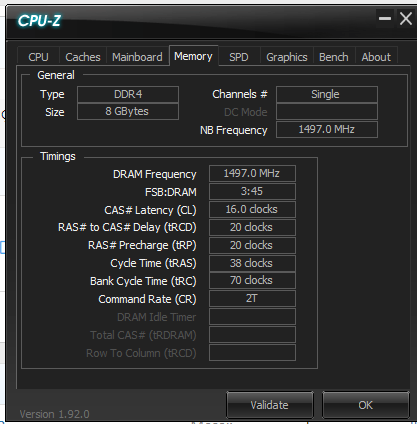Click the DRAM Frequency value field
Screen dimensions: 417x424
(x=252, y=173)
